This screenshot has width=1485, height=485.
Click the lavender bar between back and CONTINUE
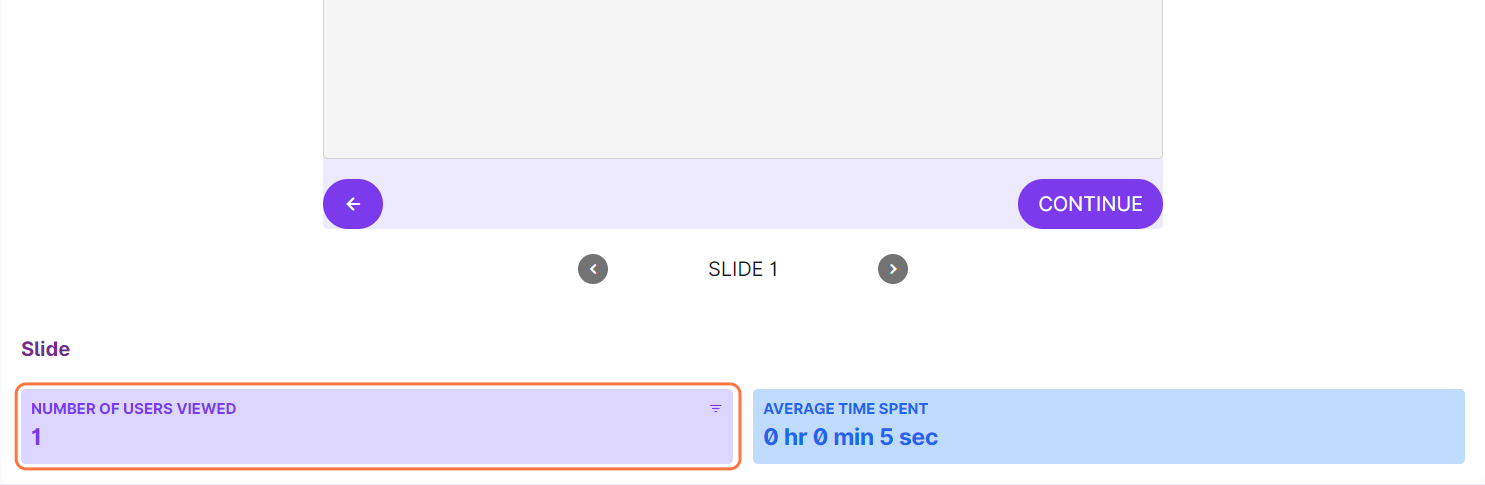(x=700, y=204)
